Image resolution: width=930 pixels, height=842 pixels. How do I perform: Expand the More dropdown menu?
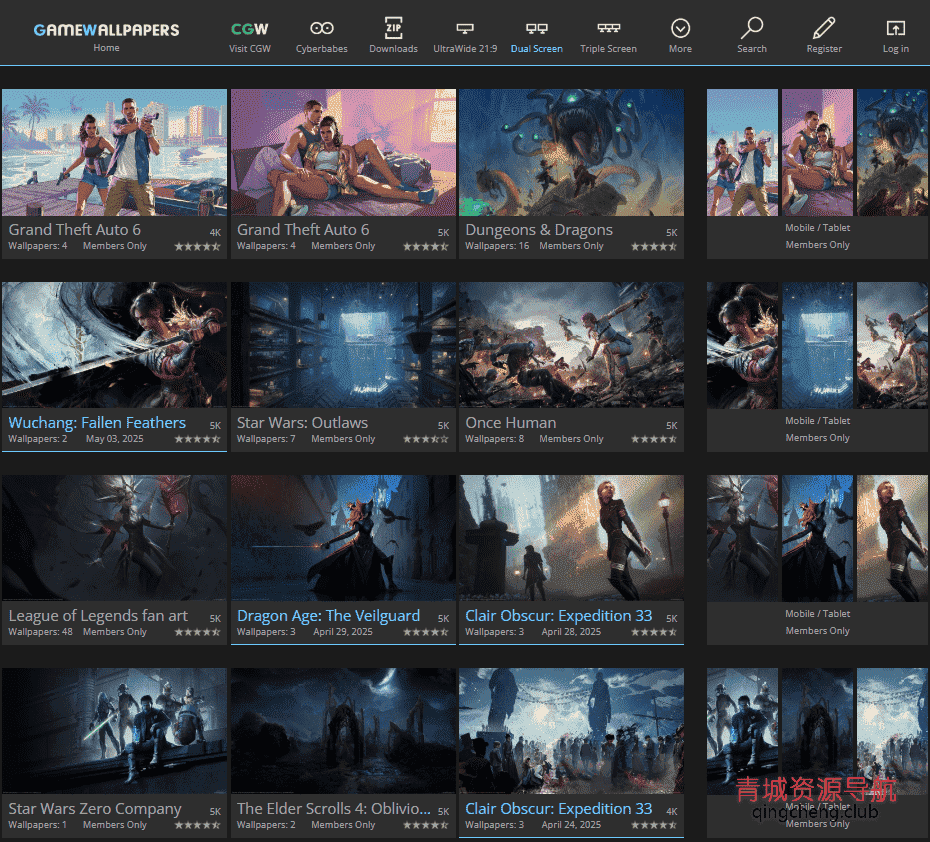point(680,29)
